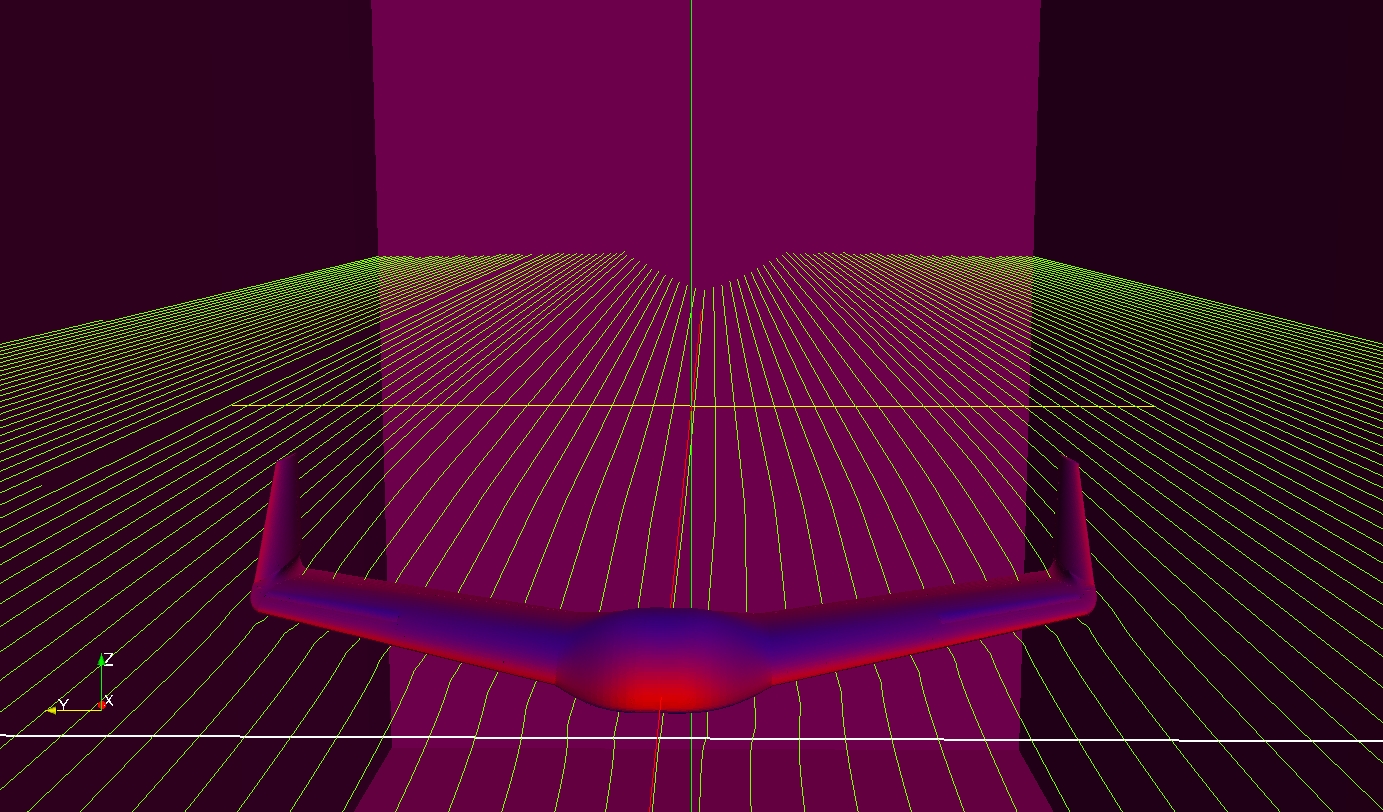Select the aircraft's right winglet tip
The width and height of the screenshot is (1383, 812).
point(1069,466)
